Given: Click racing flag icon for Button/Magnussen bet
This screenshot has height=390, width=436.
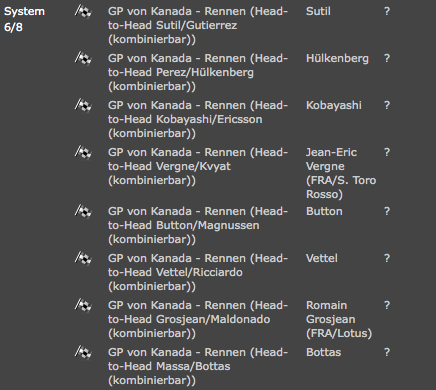Looking at the screenshot, I should pyautogui.click(x=83, y=212).
